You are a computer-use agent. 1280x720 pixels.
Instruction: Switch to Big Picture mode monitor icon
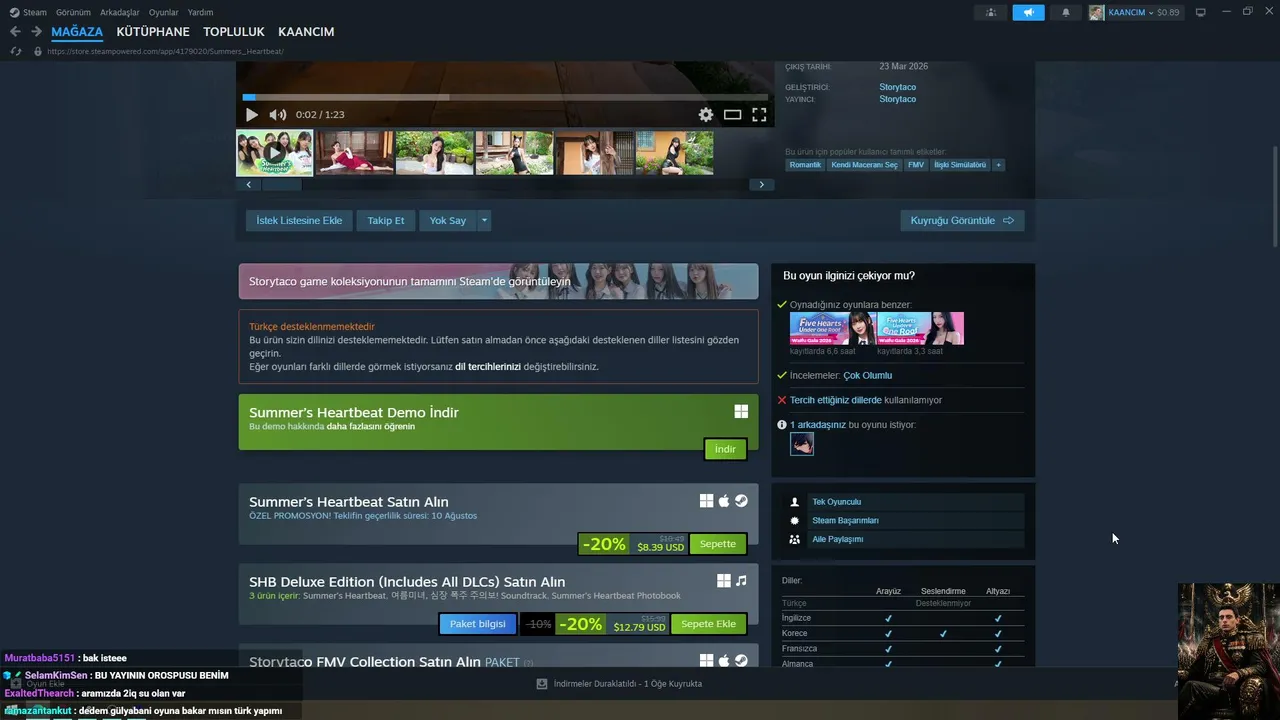click(1201, 12)
